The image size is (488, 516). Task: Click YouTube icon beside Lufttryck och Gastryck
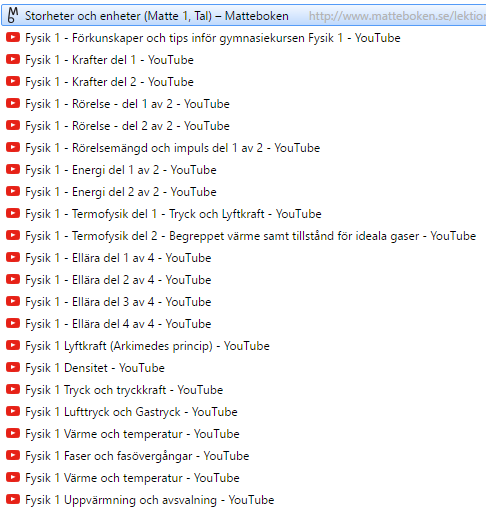[13, 411]
